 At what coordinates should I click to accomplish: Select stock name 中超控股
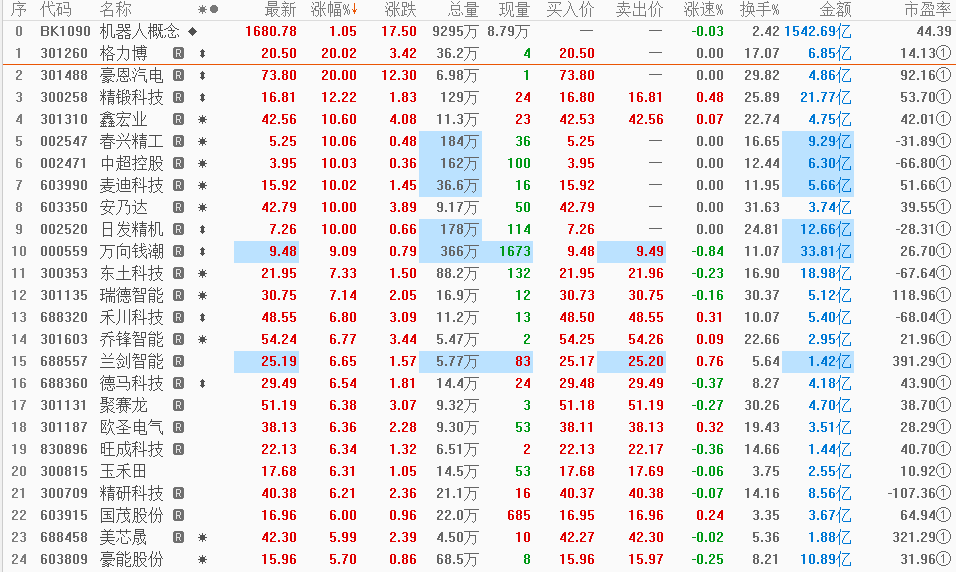[132, 163]
